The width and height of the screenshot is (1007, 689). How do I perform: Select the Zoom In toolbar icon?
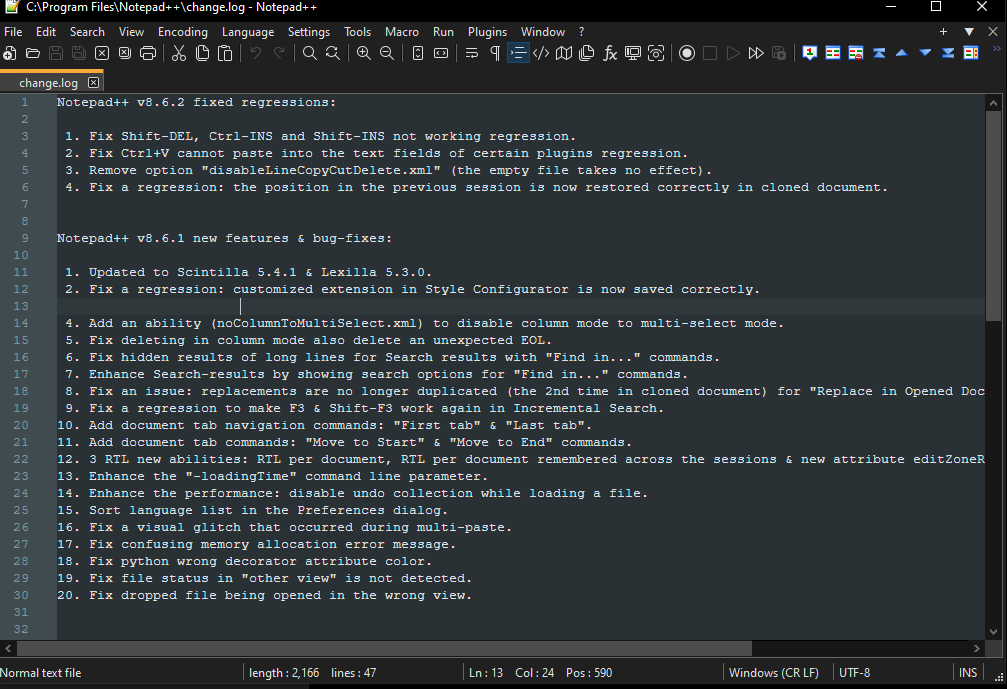click(363, 53)
